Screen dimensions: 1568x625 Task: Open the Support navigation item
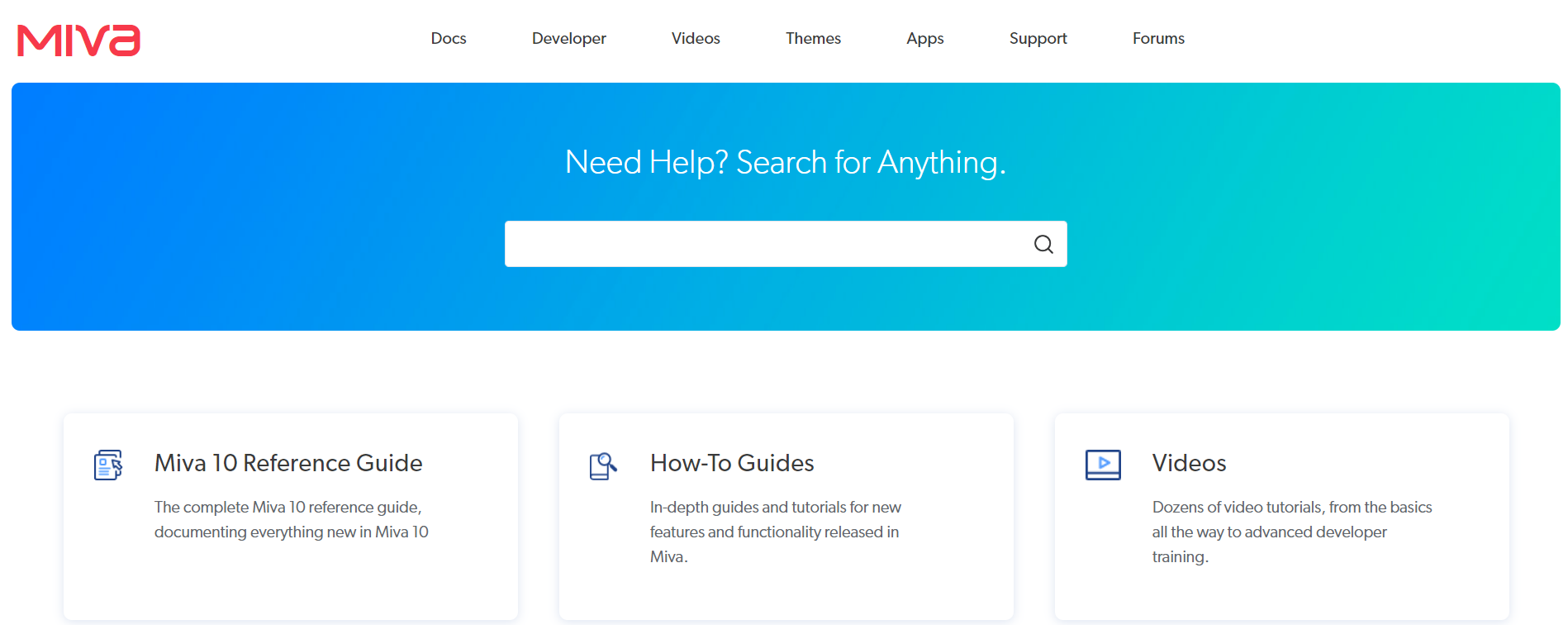[x=1038, y=39]
